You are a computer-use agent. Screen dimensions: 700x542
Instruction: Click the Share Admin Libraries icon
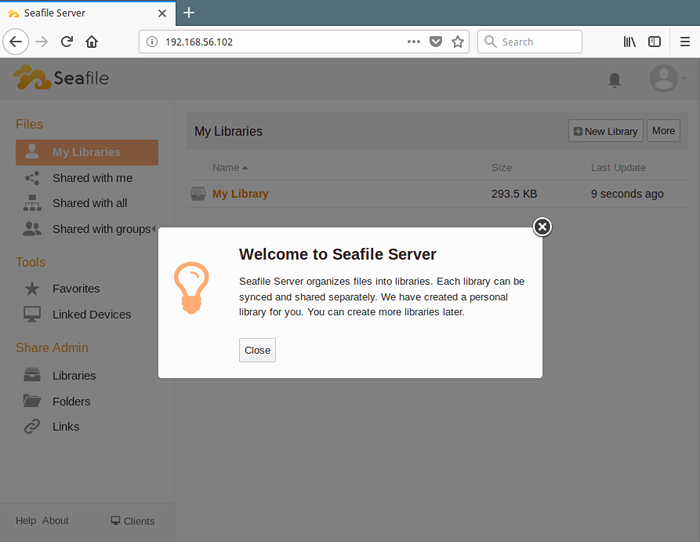point(32,376)
